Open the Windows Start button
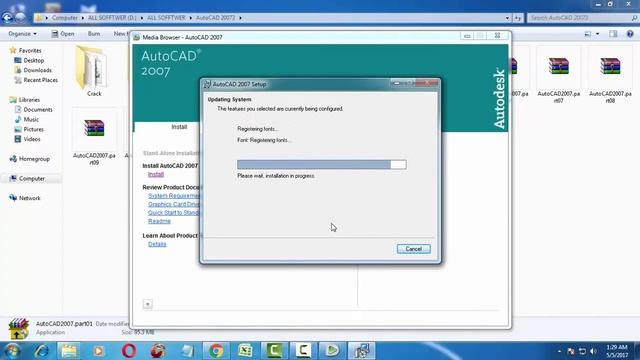 pyautogui.click(x=12, y=351)
